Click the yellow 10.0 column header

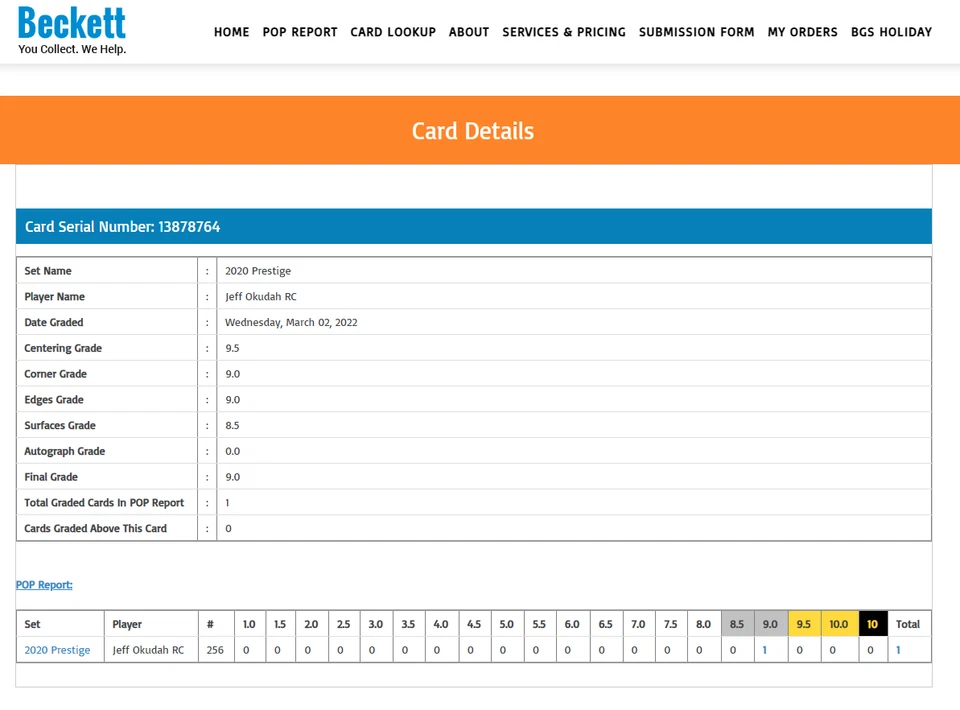tap(838, 624)
